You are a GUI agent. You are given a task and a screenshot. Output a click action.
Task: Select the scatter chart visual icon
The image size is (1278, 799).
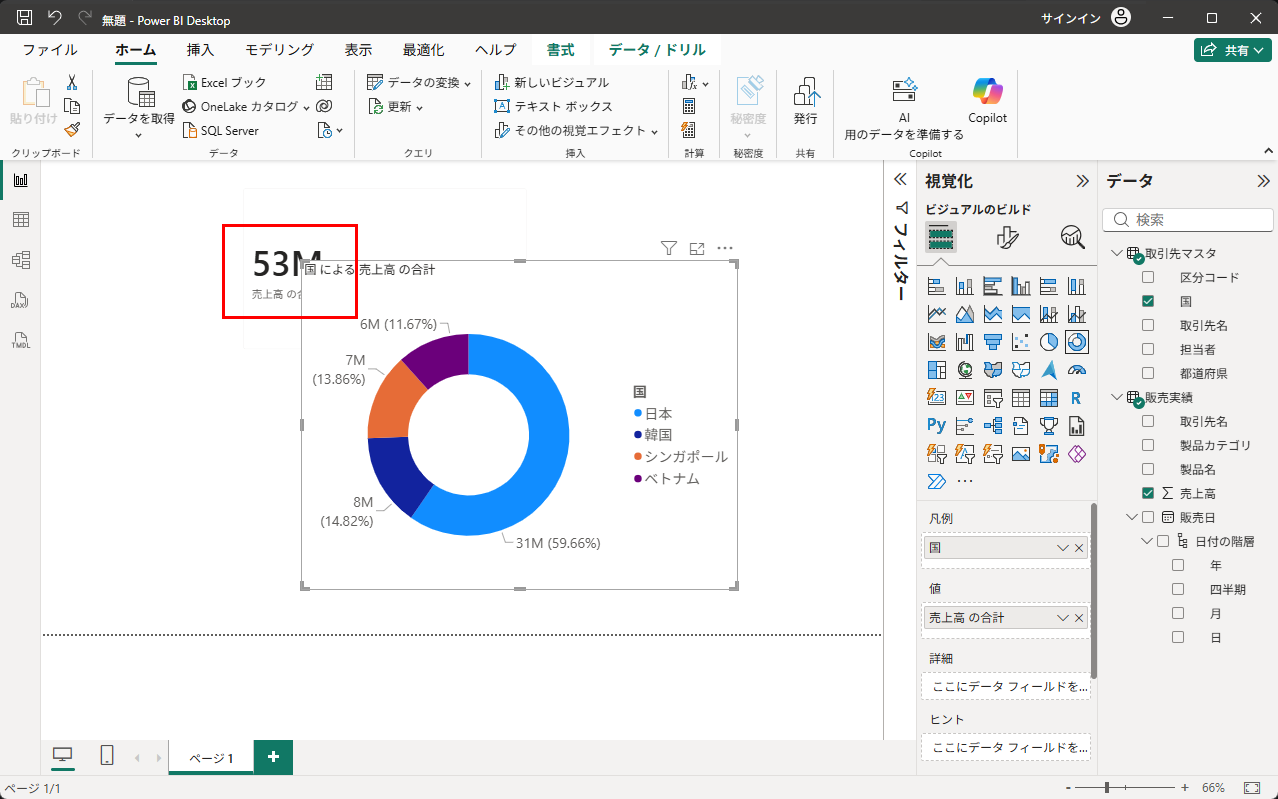[1021, 342]
